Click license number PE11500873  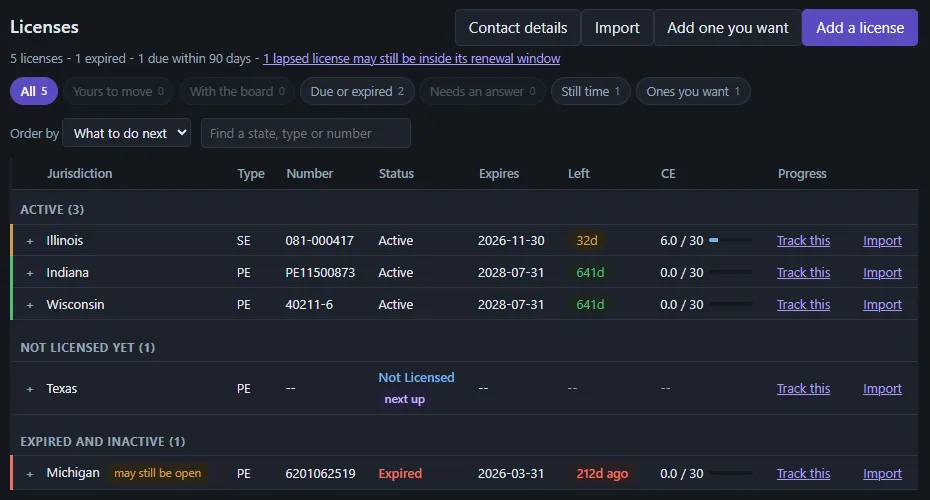click(x=320, y=273)
